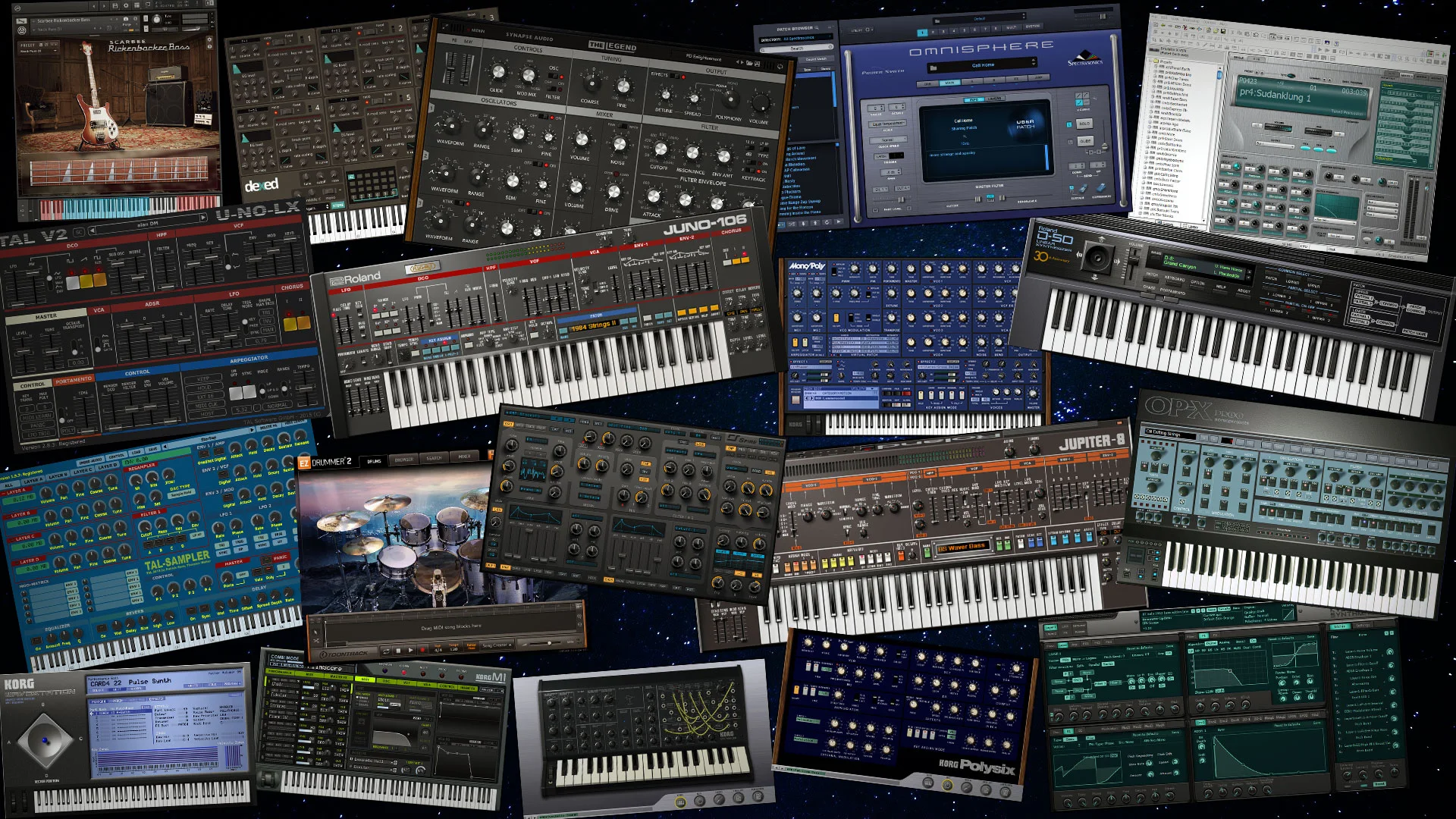Click the red record button in EZdrummer
This screenshot has width=1456, height=819.
(422, 650)
